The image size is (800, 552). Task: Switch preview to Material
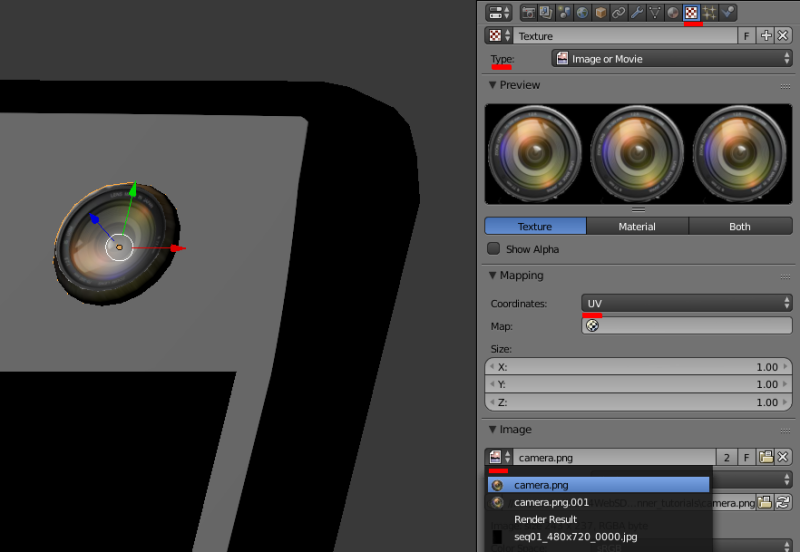click(637, 226)
